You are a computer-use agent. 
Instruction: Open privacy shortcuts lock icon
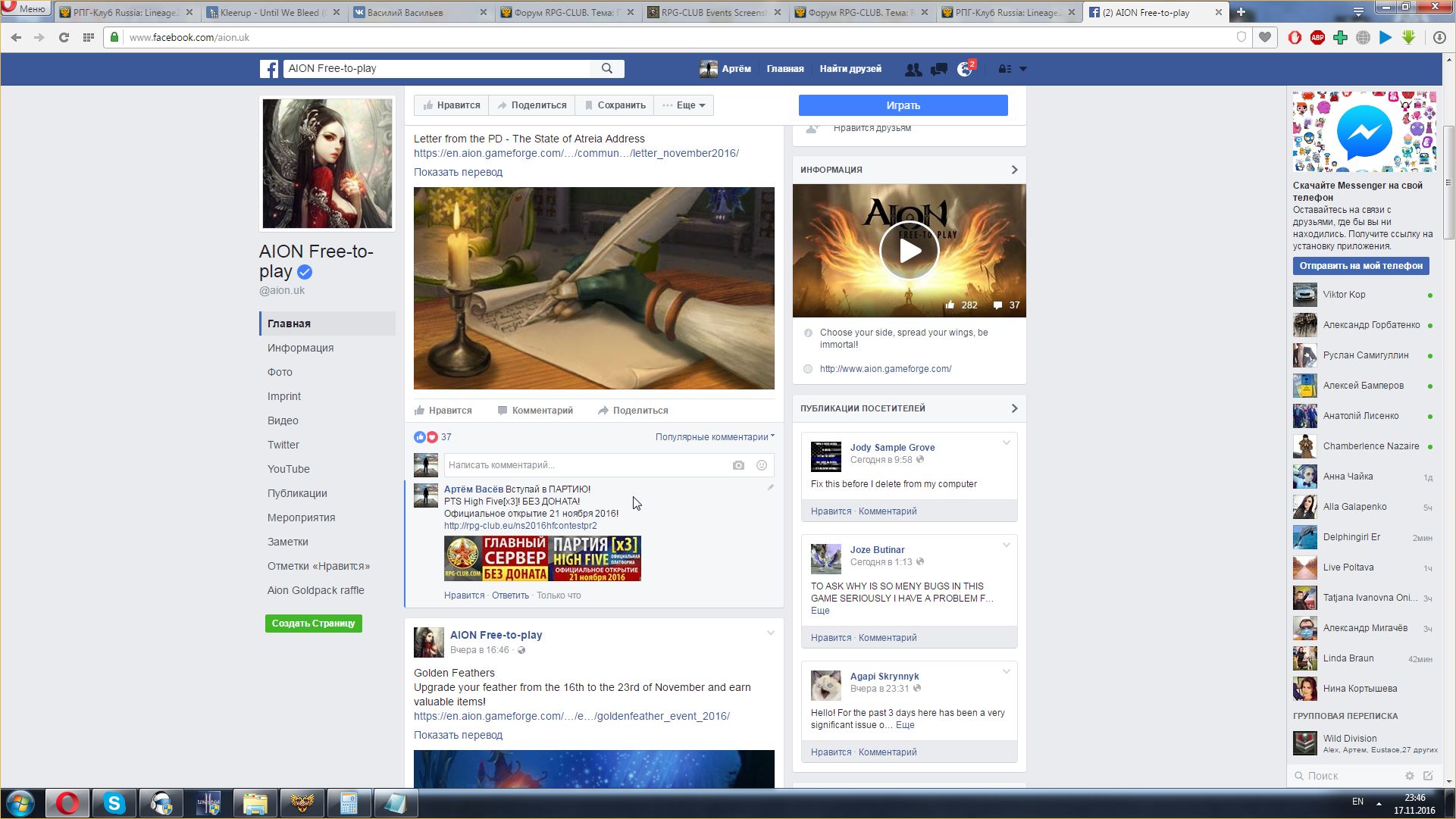[1004, 69]
